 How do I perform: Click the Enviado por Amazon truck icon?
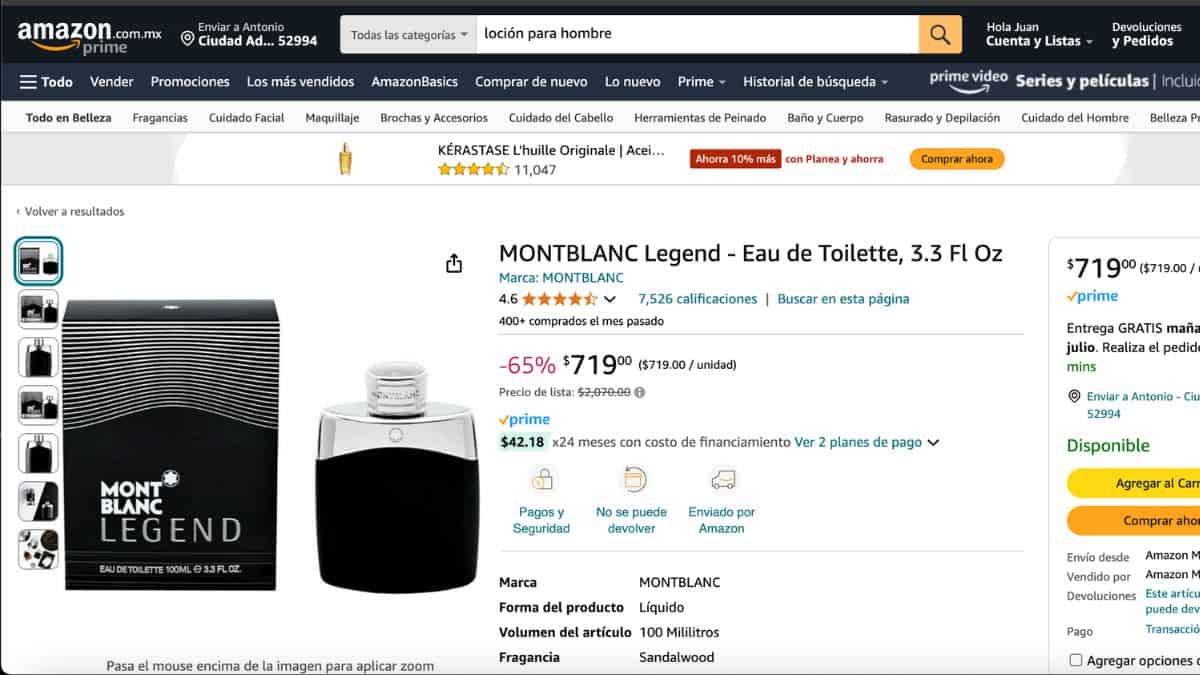722,481
